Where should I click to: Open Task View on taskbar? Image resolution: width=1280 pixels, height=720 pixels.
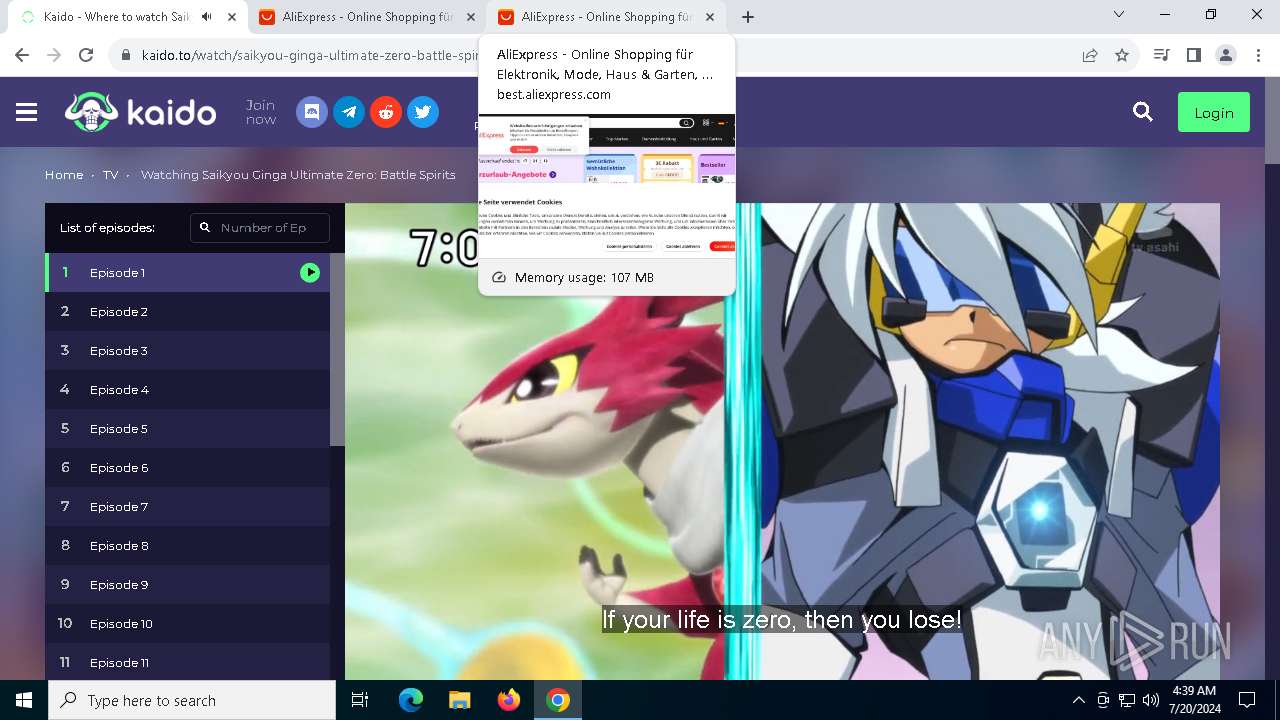click(x=360, y=700)
